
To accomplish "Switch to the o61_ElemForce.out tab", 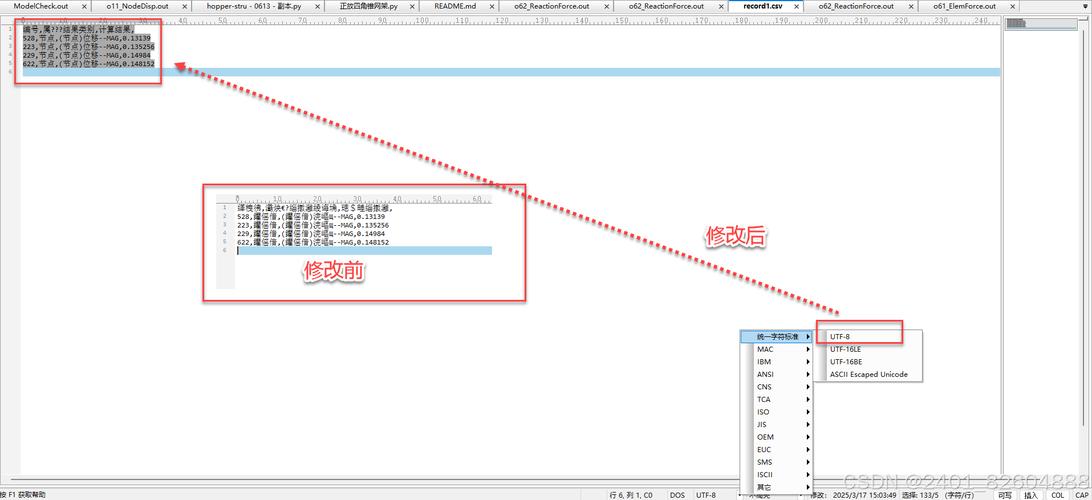I will pyautogui.click(x=963, y=6).
